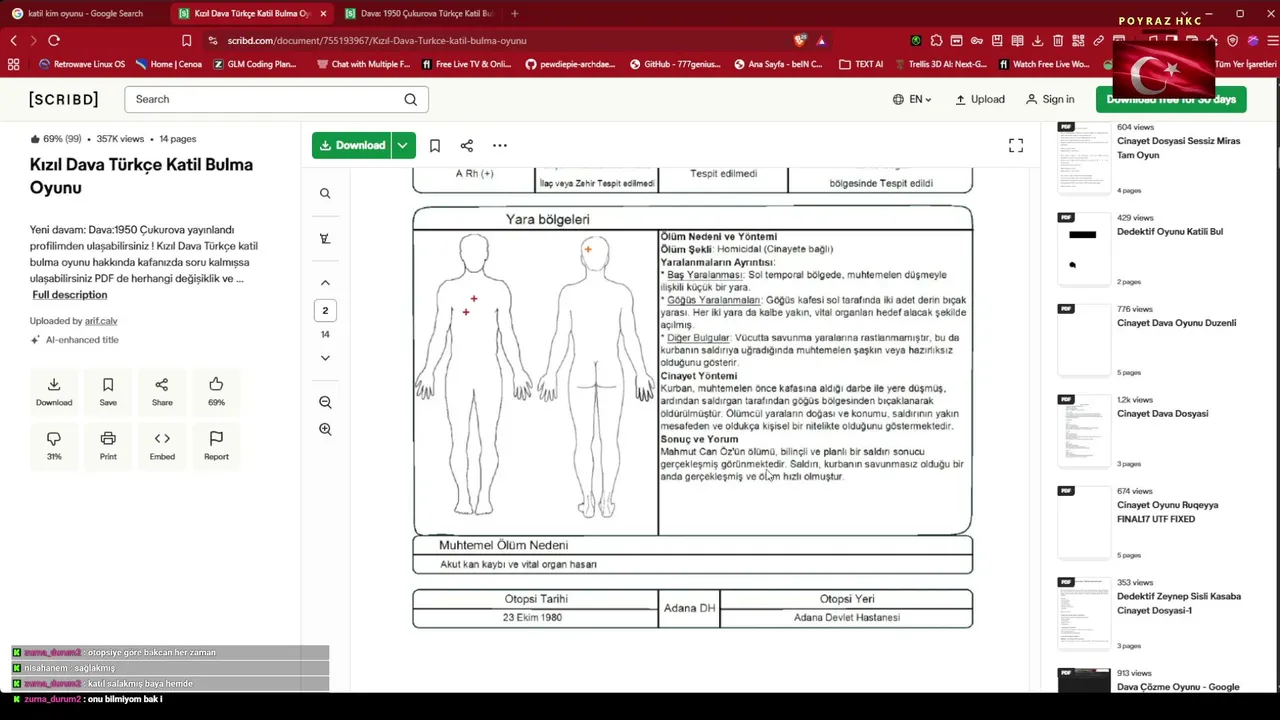Screen dimensions: 1280x720
Task: Close the Kızıl Dava tab
Action: point(323,13)
